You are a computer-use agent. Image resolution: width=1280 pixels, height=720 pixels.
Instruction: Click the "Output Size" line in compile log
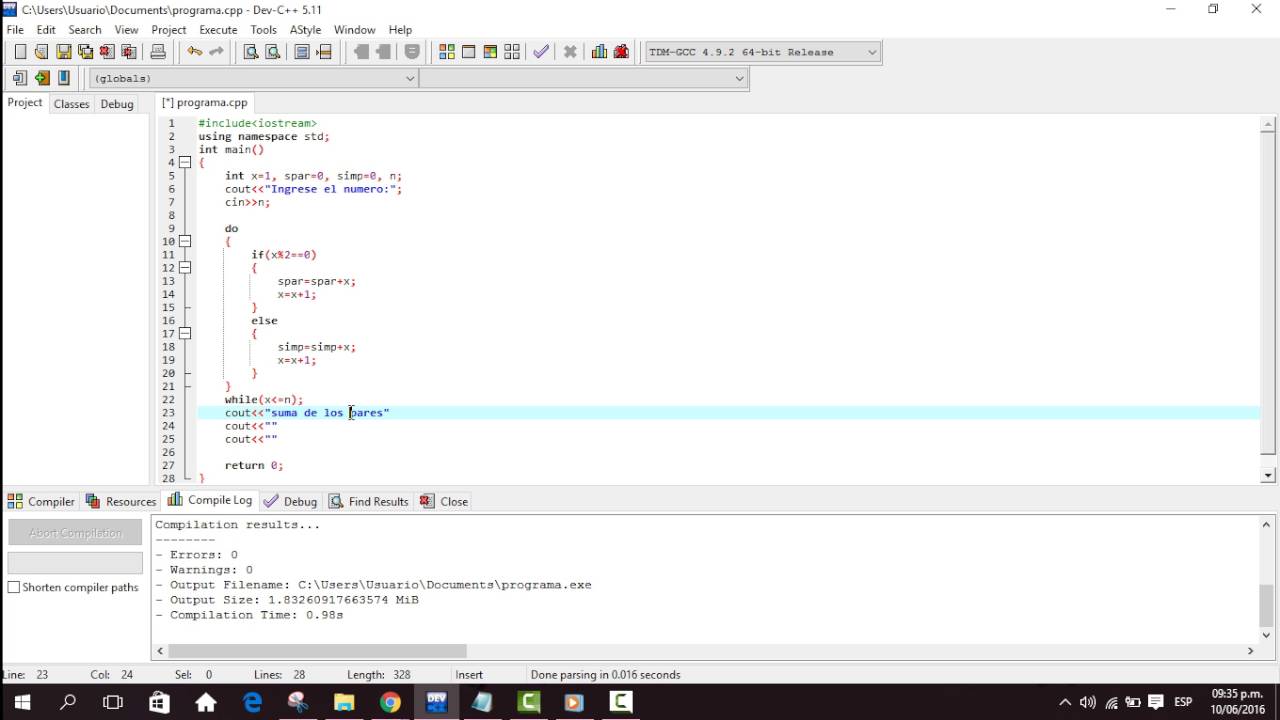coord(287,600)
